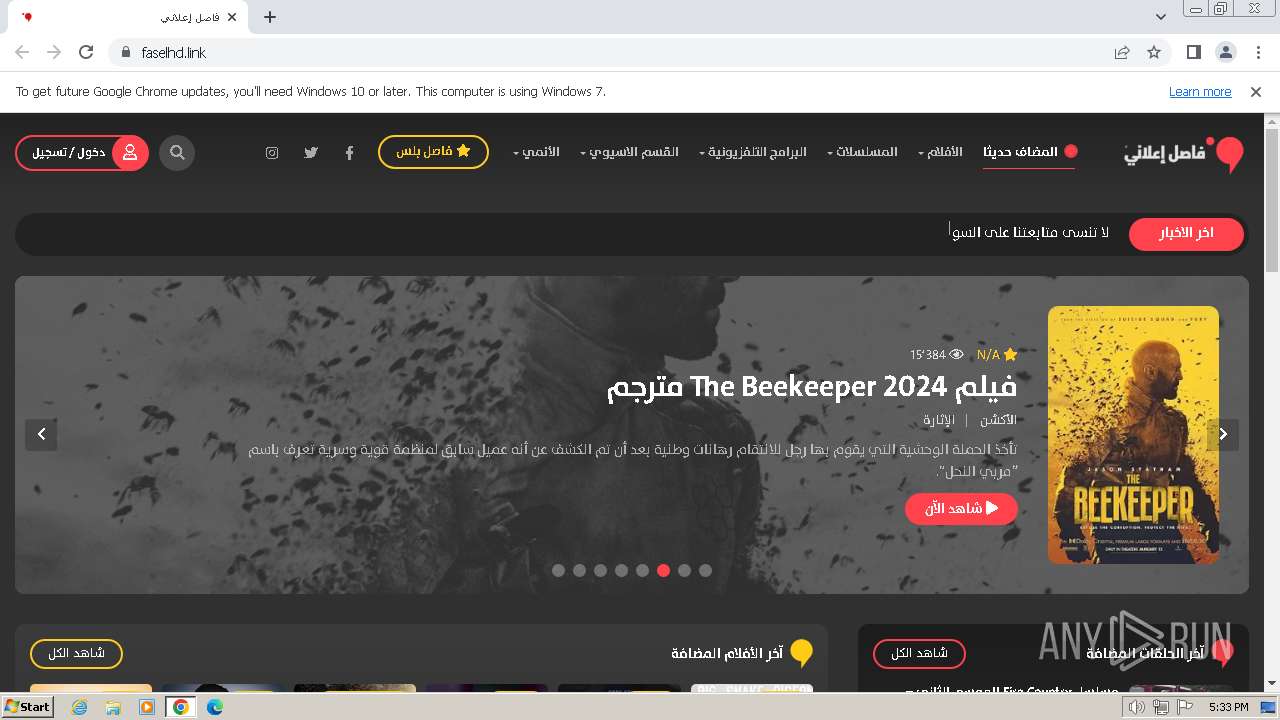Select the last carousel indicator dot
1280x720 pixels.
point(705,570)
